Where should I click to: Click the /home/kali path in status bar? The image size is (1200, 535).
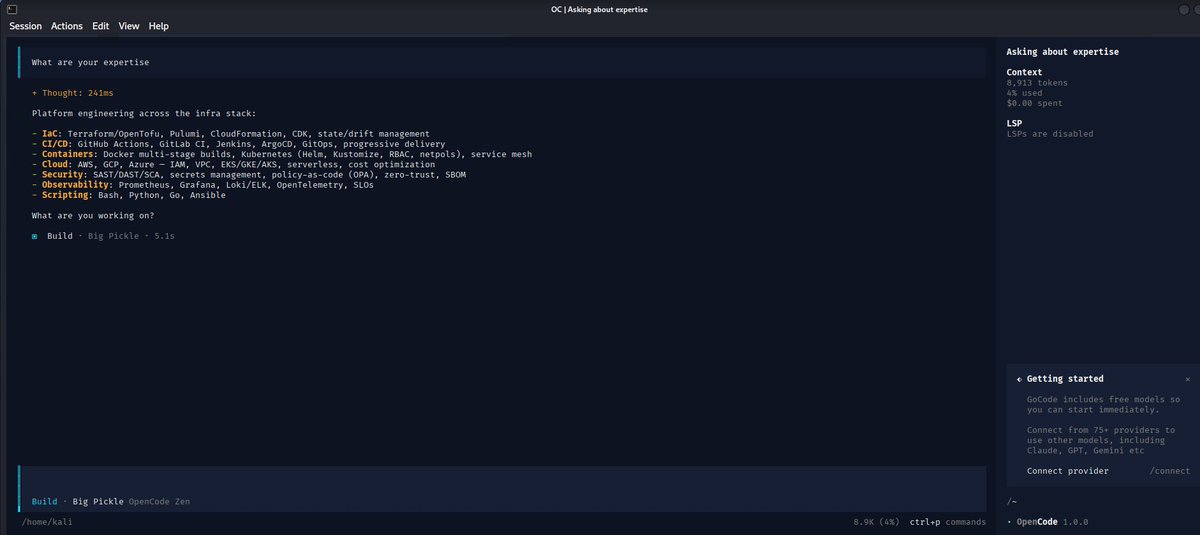[x=47, y=522]
